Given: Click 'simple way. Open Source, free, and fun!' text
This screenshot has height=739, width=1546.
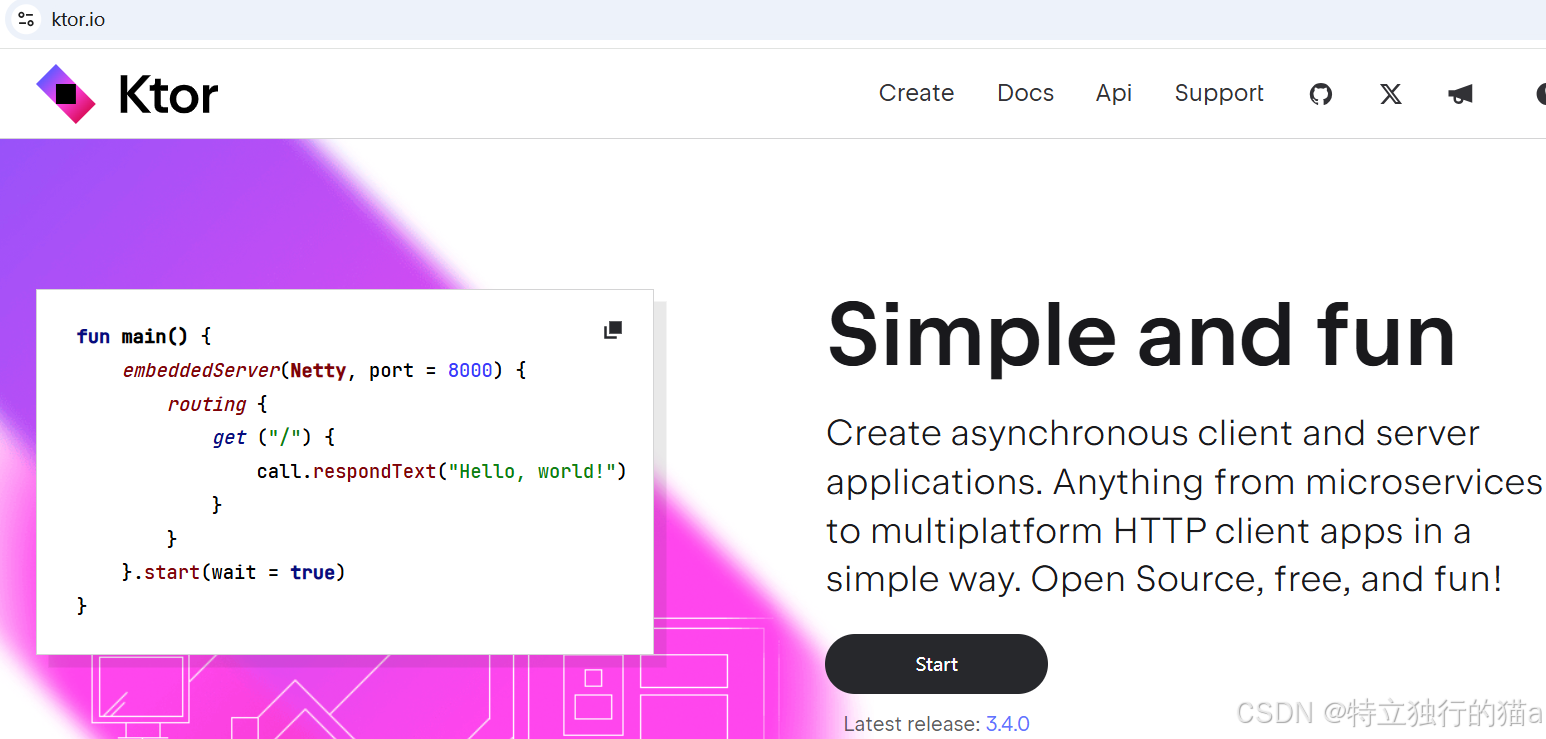Looking at the screenshot, I should [x=1164, y=579].
